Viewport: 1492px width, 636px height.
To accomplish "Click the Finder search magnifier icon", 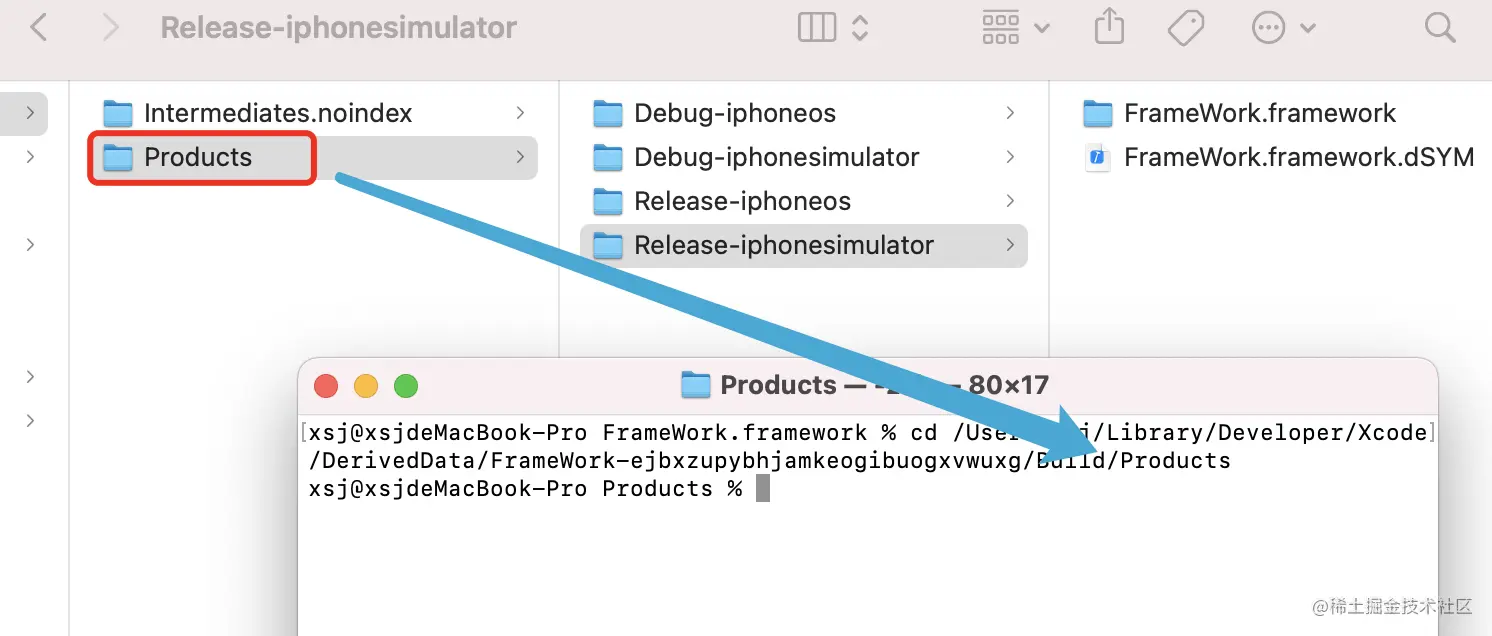I will (1440, 27).
